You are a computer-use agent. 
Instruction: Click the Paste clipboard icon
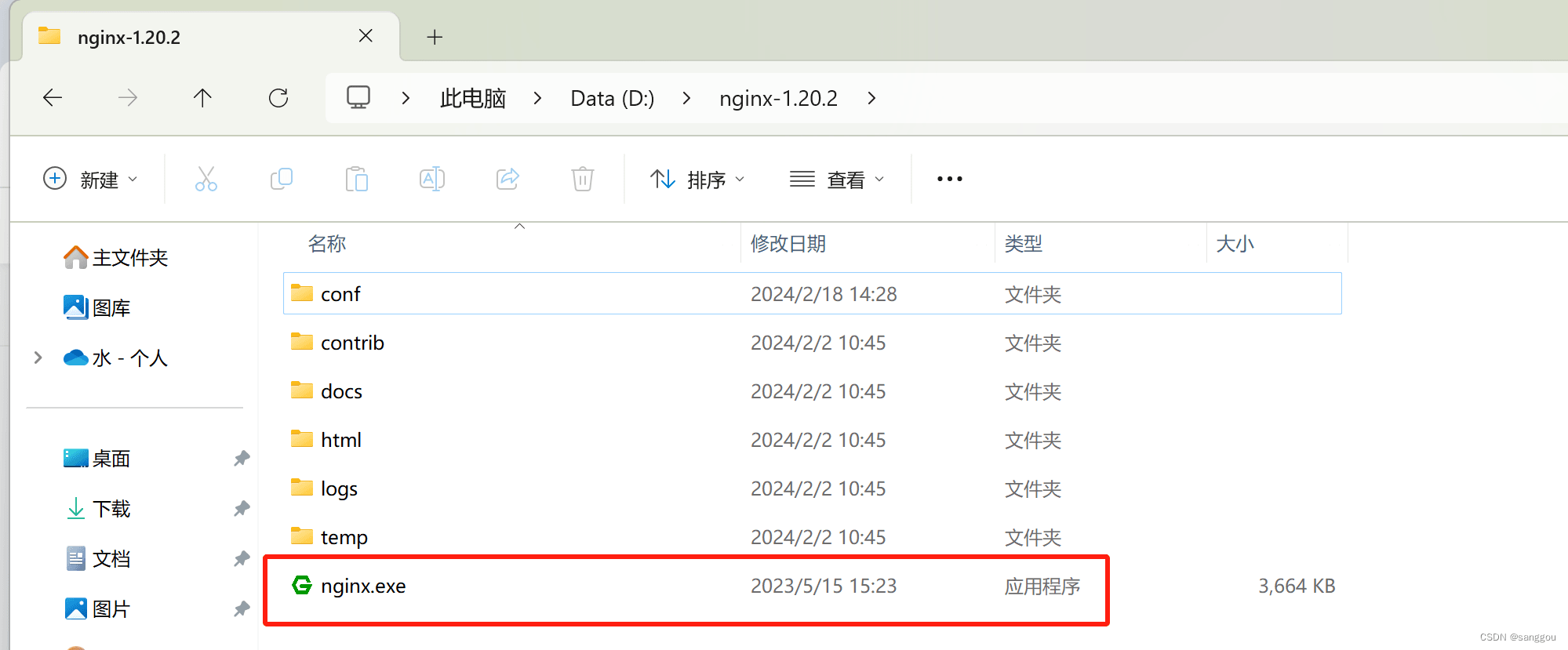tap(357, 179)
